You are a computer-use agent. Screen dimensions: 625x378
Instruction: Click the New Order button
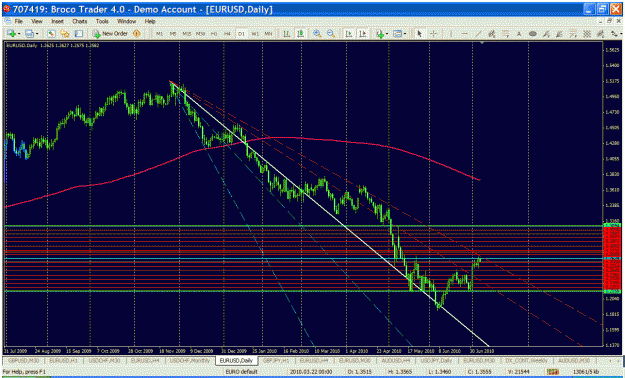[110, 34]
